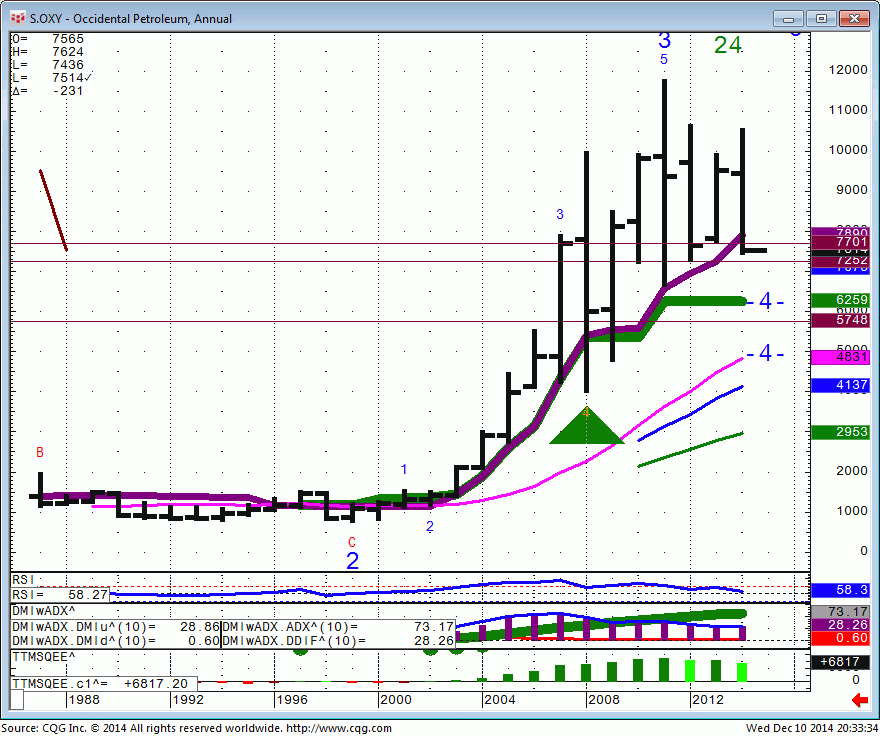Screen dimensions: 880x736
Task: Click the red C wave label
Action: pyautogui.click(x=352, y=542)
